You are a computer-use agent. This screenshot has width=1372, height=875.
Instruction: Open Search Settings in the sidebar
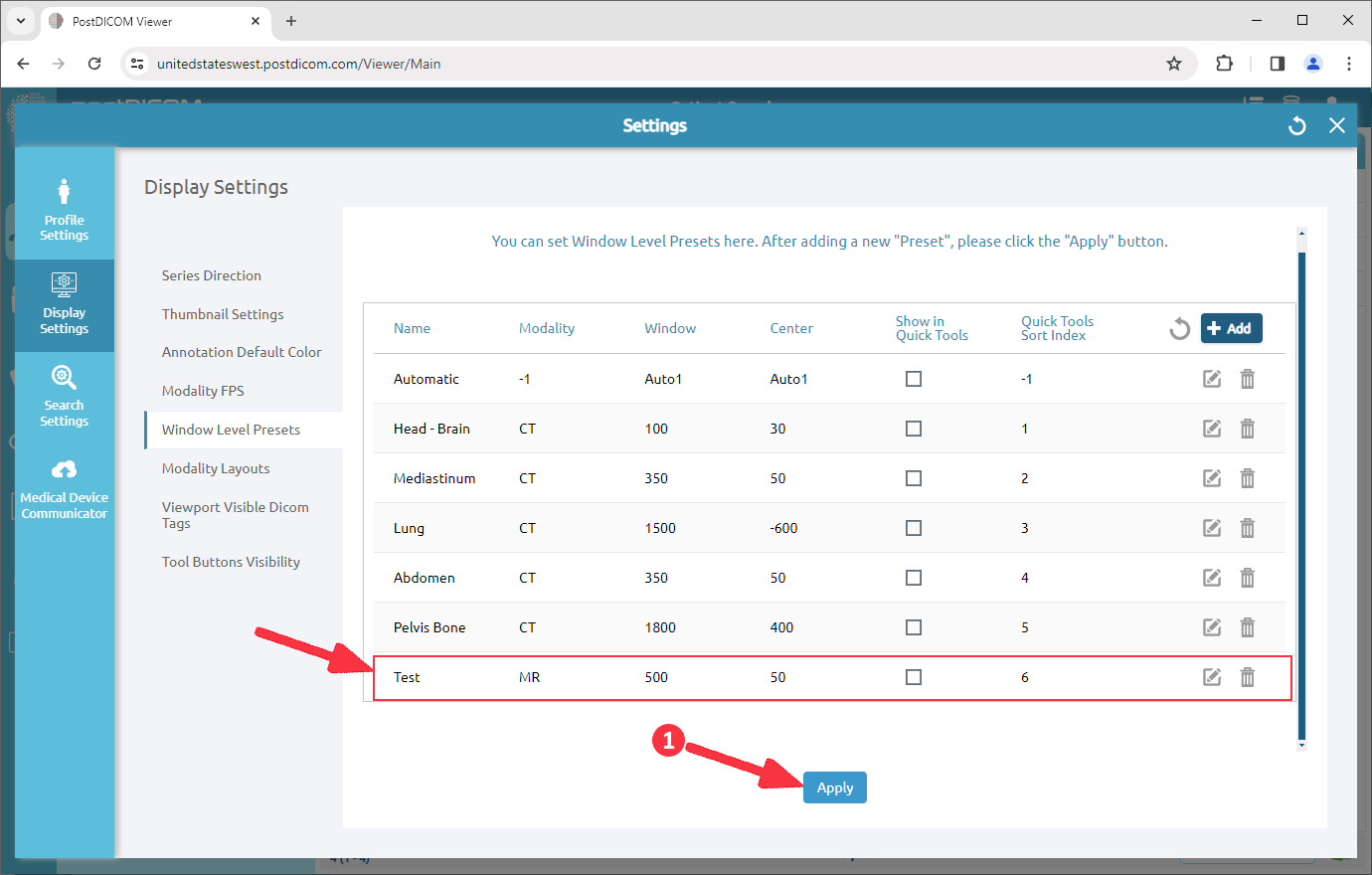64,396
